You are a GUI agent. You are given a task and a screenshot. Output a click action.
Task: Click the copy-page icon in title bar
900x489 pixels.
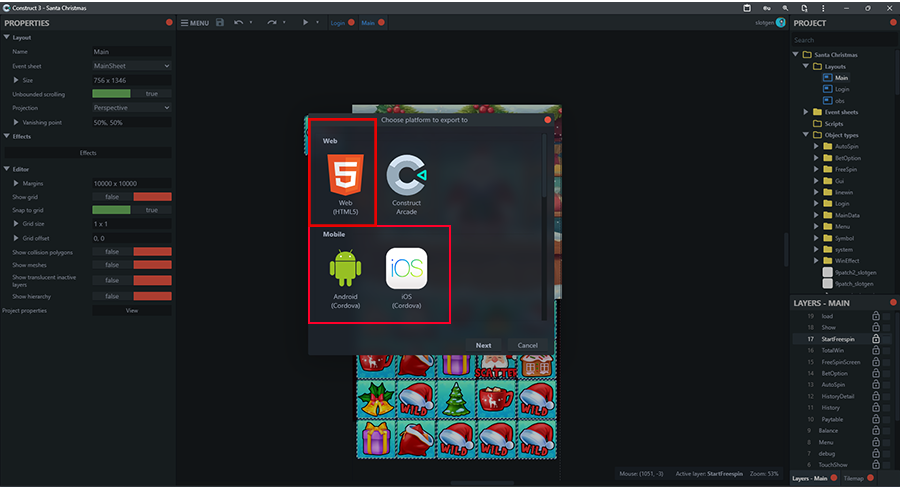point(804,8)
